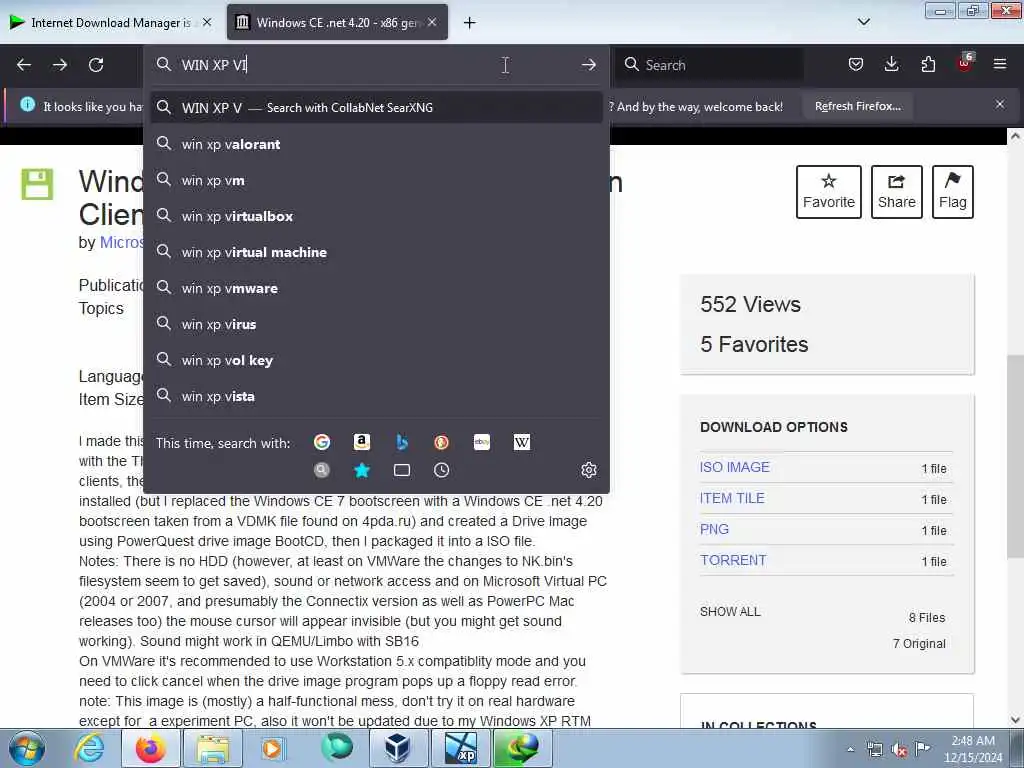Search open tabs with the tab icon

click(402, 470)
